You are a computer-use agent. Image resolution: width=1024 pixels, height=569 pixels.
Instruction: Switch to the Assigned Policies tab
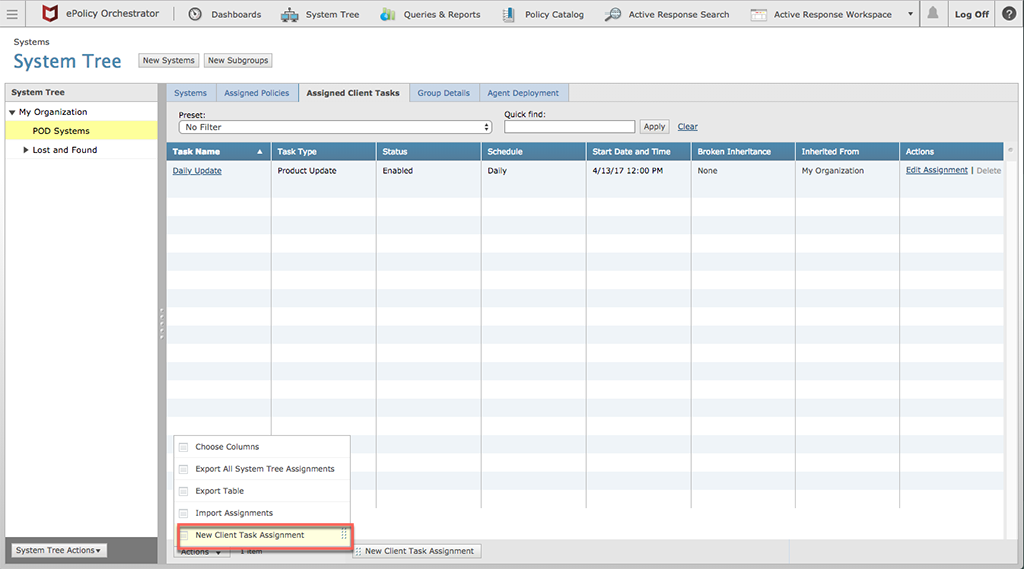click(x=257, y=93)
